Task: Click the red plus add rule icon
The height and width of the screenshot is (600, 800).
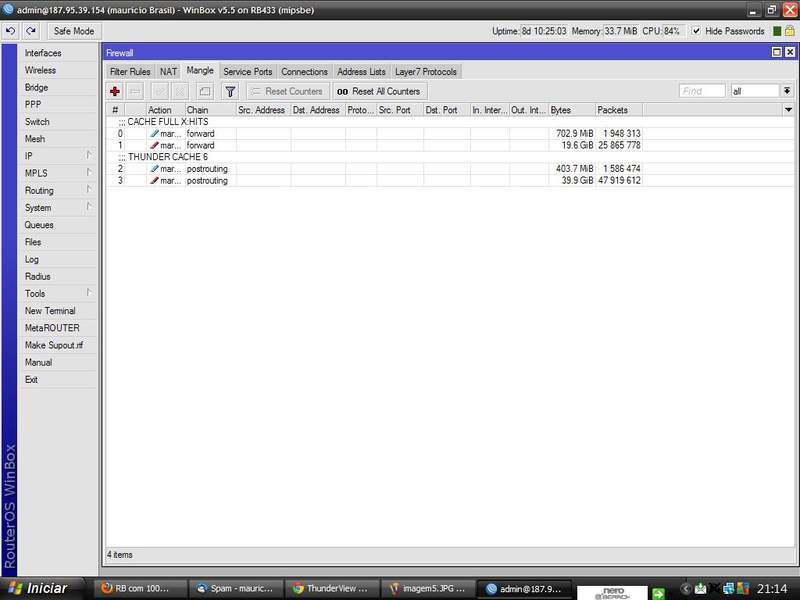Action: coord(115,91)
